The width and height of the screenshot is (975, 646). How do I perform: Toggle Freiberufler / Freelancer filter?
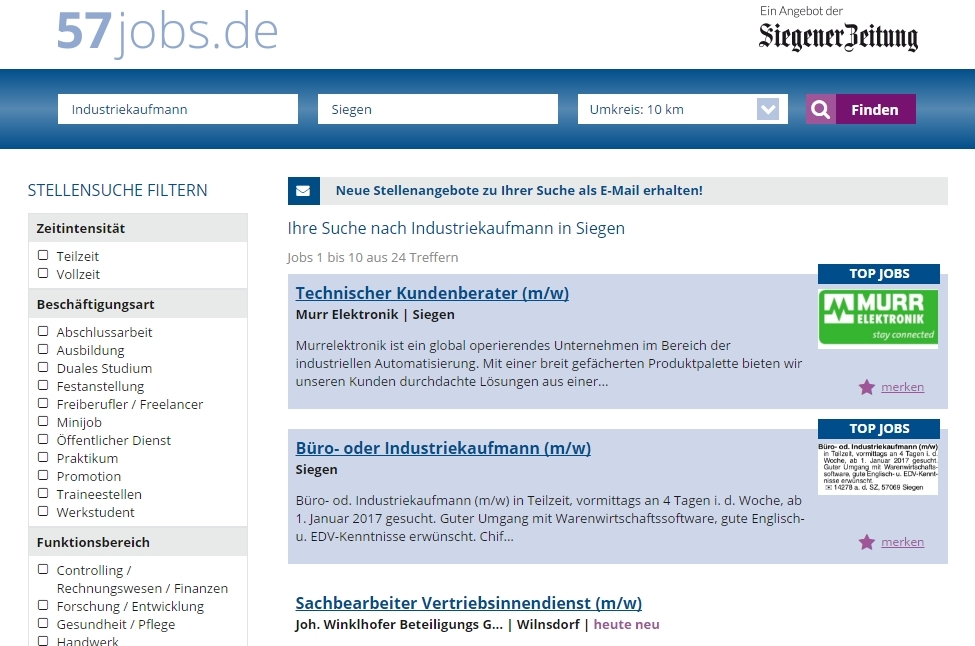point(43,403)
